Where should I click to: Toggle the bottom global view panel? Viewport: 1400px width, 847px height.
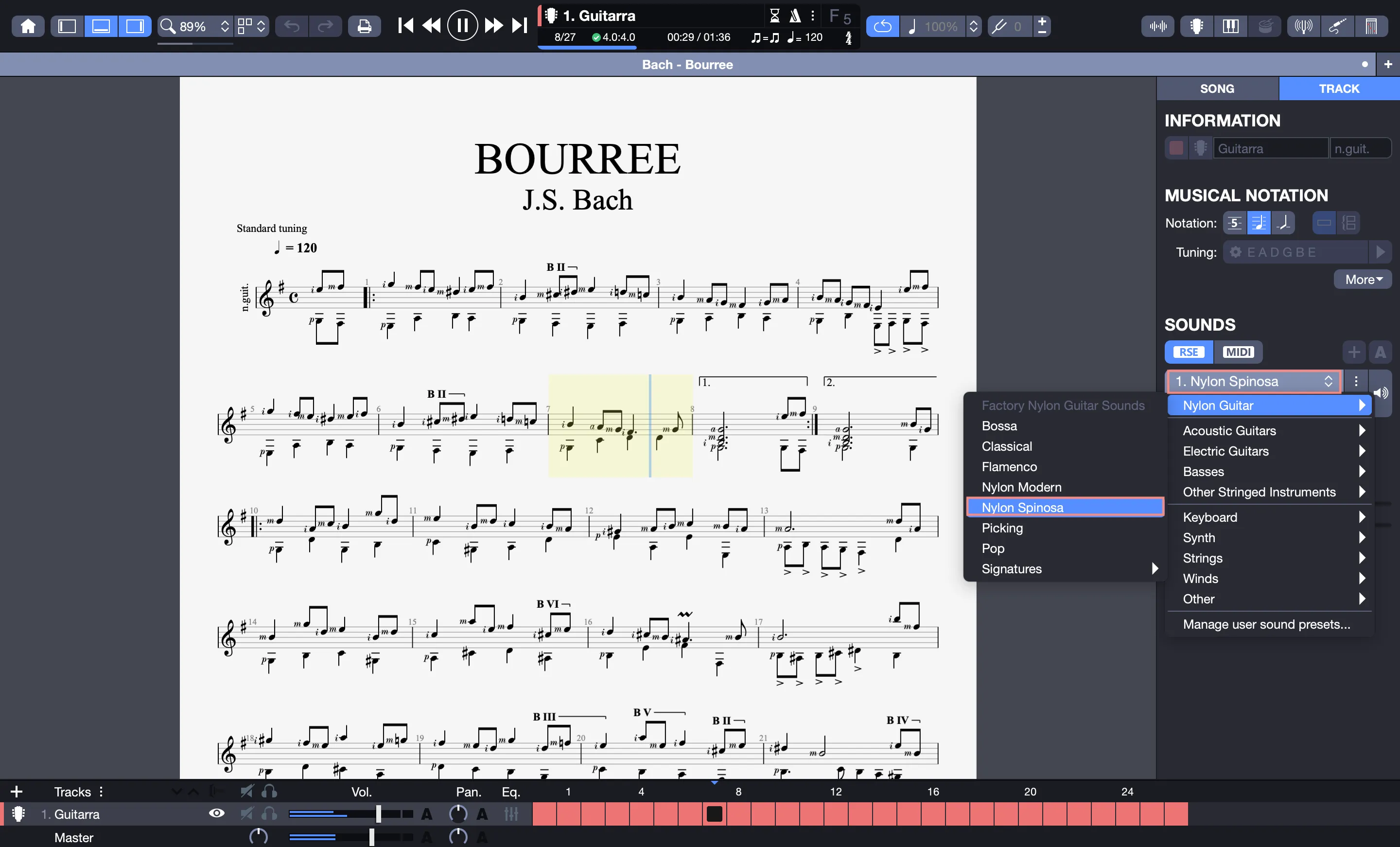(101, 26)
